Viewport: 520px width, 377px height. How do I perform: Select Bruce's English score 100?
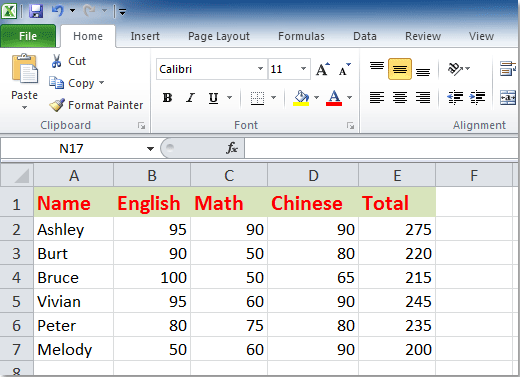coord(152,277)
